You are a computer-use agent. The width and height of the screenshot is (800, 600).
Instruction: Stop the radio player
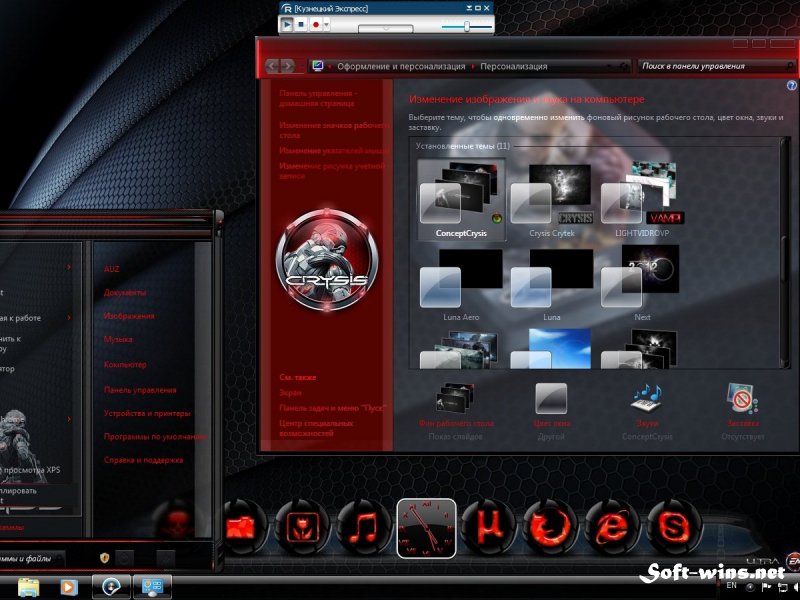(x=301, y=24)
